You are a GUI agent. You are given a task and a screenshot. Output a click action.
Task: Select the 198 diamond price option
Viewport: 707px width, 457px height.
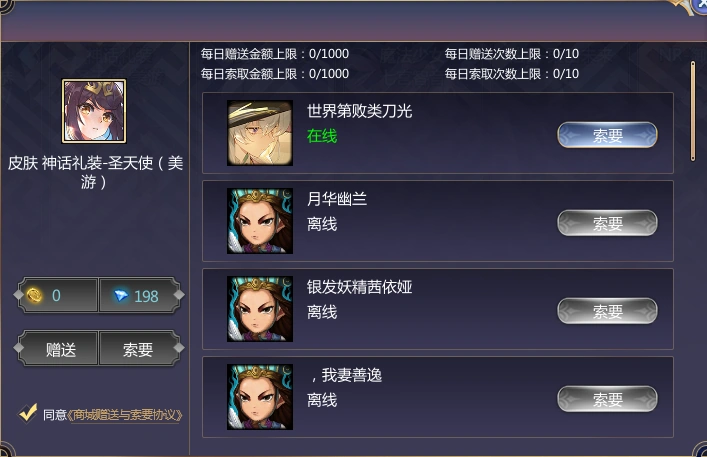pyautogui.click(x=139, y=296)
